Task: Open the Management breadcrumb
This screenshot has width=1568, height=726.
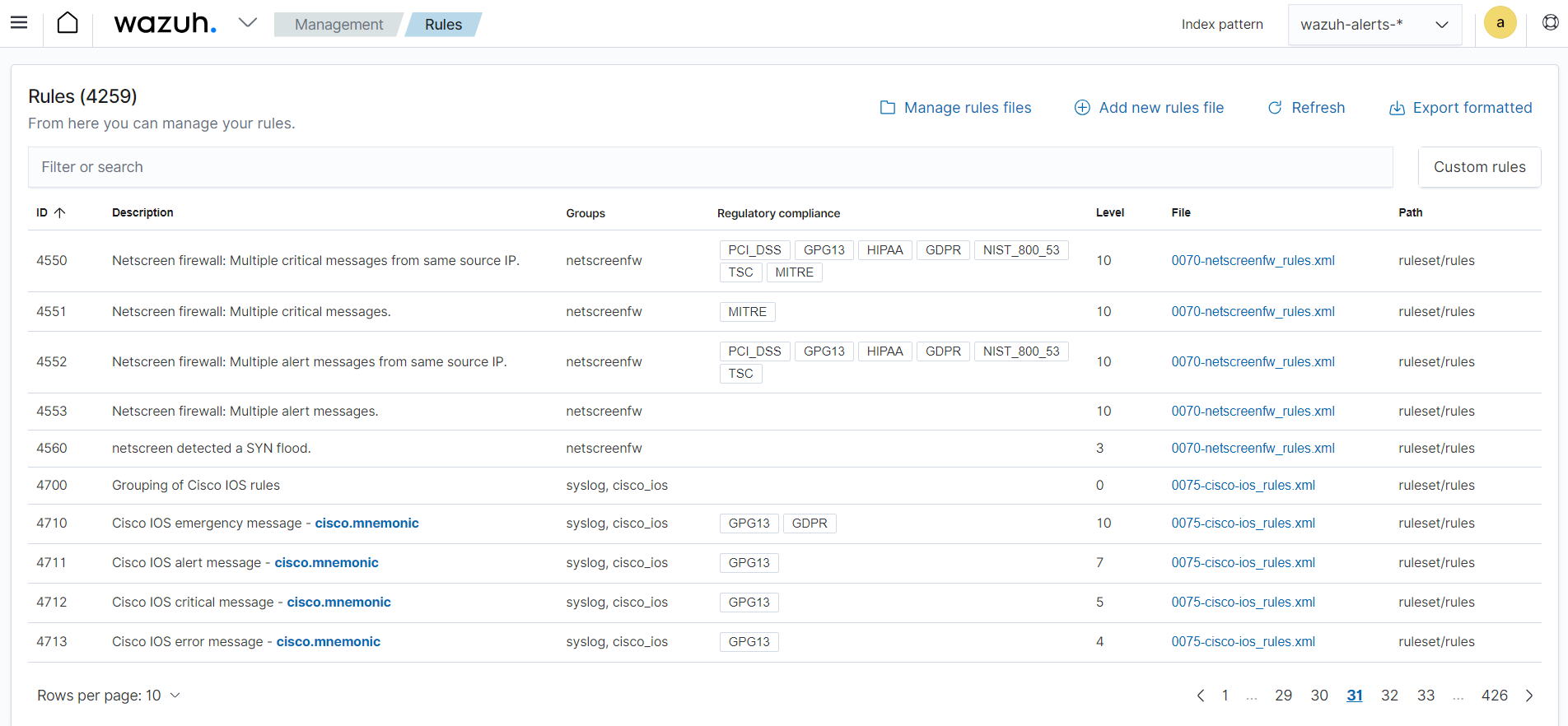Action: (338, 25)
